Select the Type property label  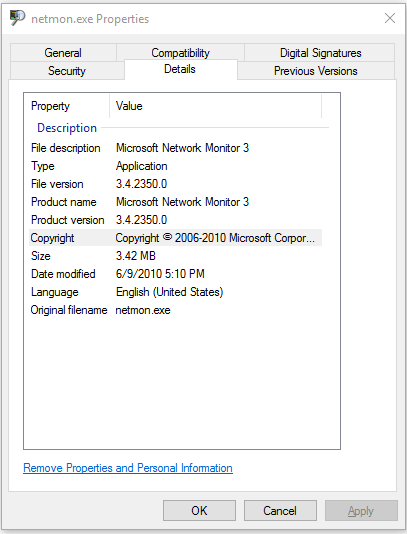(x=43, y=166)
